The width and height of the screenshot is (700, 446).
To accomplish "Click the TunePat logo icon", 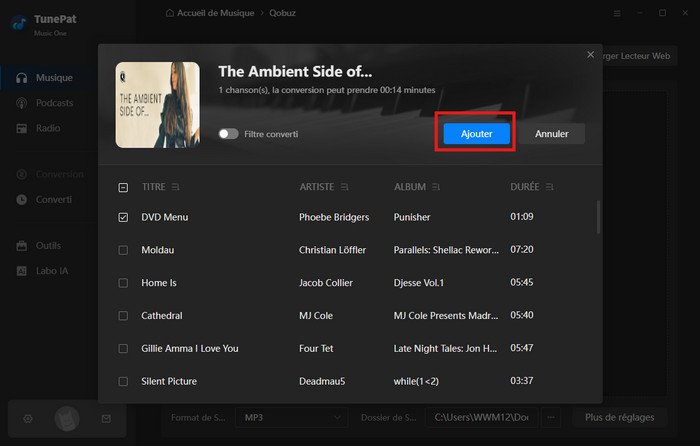I will click(19, 23).
